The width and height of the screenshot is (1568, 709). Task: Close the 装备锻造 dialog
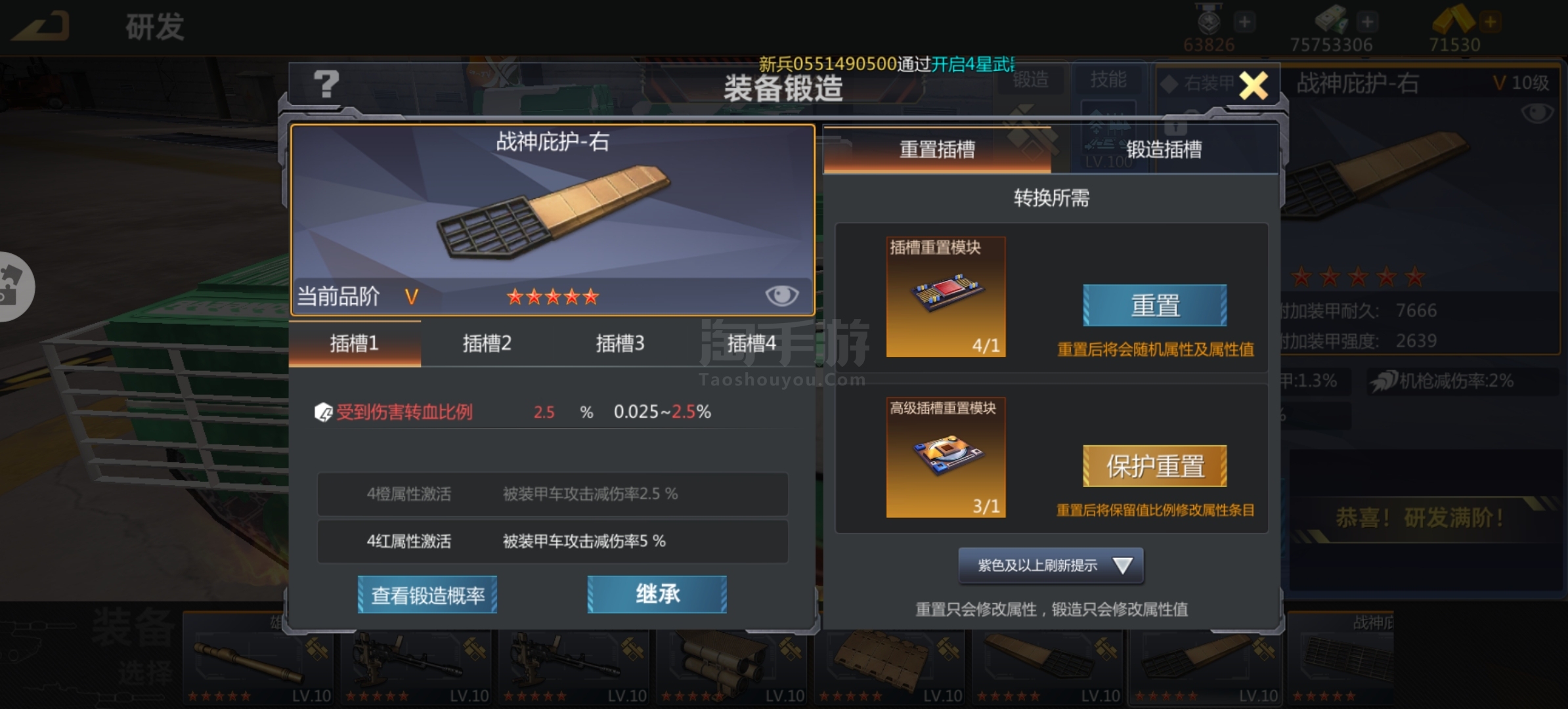[x=1253, y=85]
